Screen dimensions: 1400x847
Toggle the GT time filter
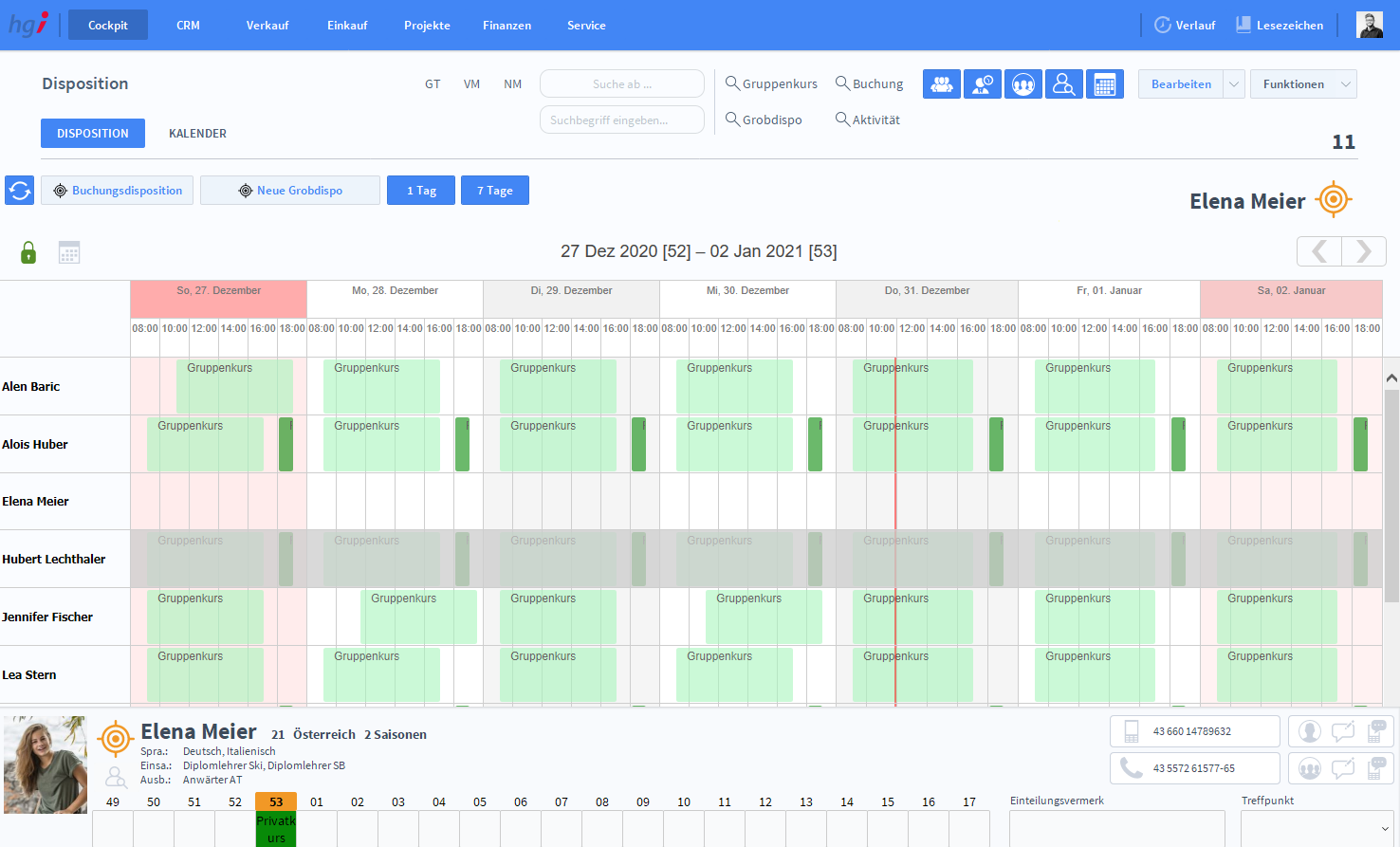click(x=433, y=84)
